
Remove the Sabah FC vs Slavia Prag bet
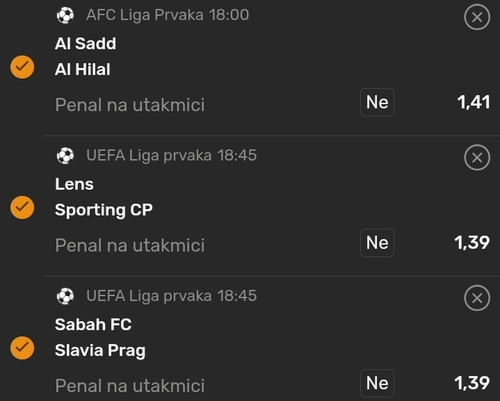[477, 298]
